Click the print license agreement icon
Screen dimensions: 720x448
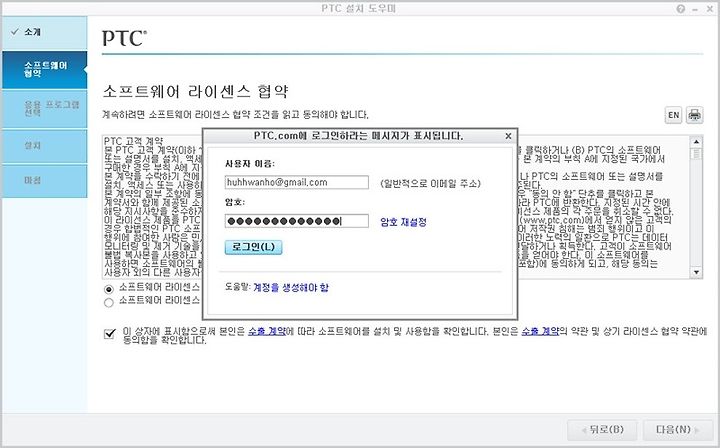[x=694, y=115]
